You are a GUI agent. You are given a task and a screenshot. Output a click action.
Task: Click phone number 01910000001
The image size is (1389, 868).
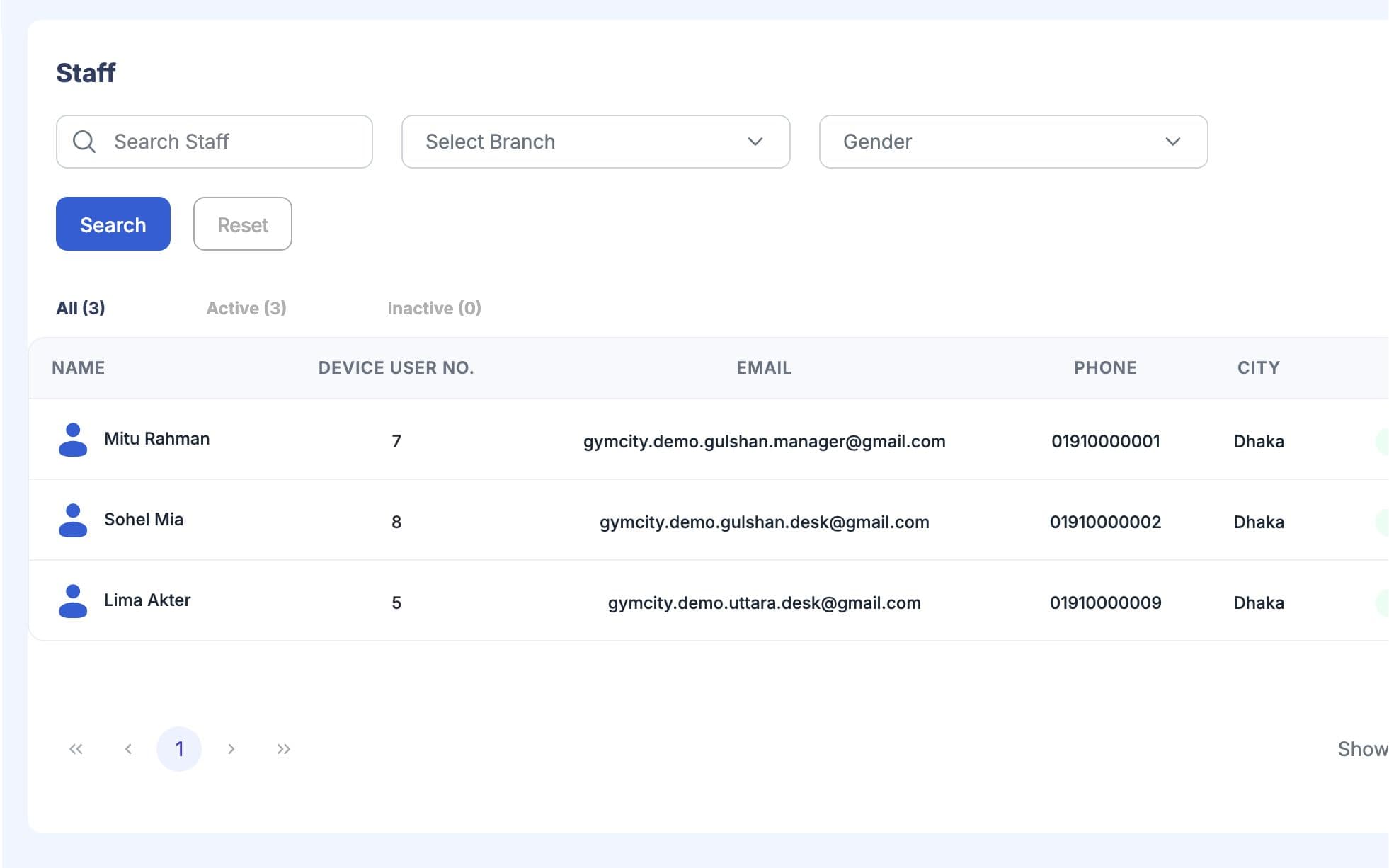(1106, 442)
